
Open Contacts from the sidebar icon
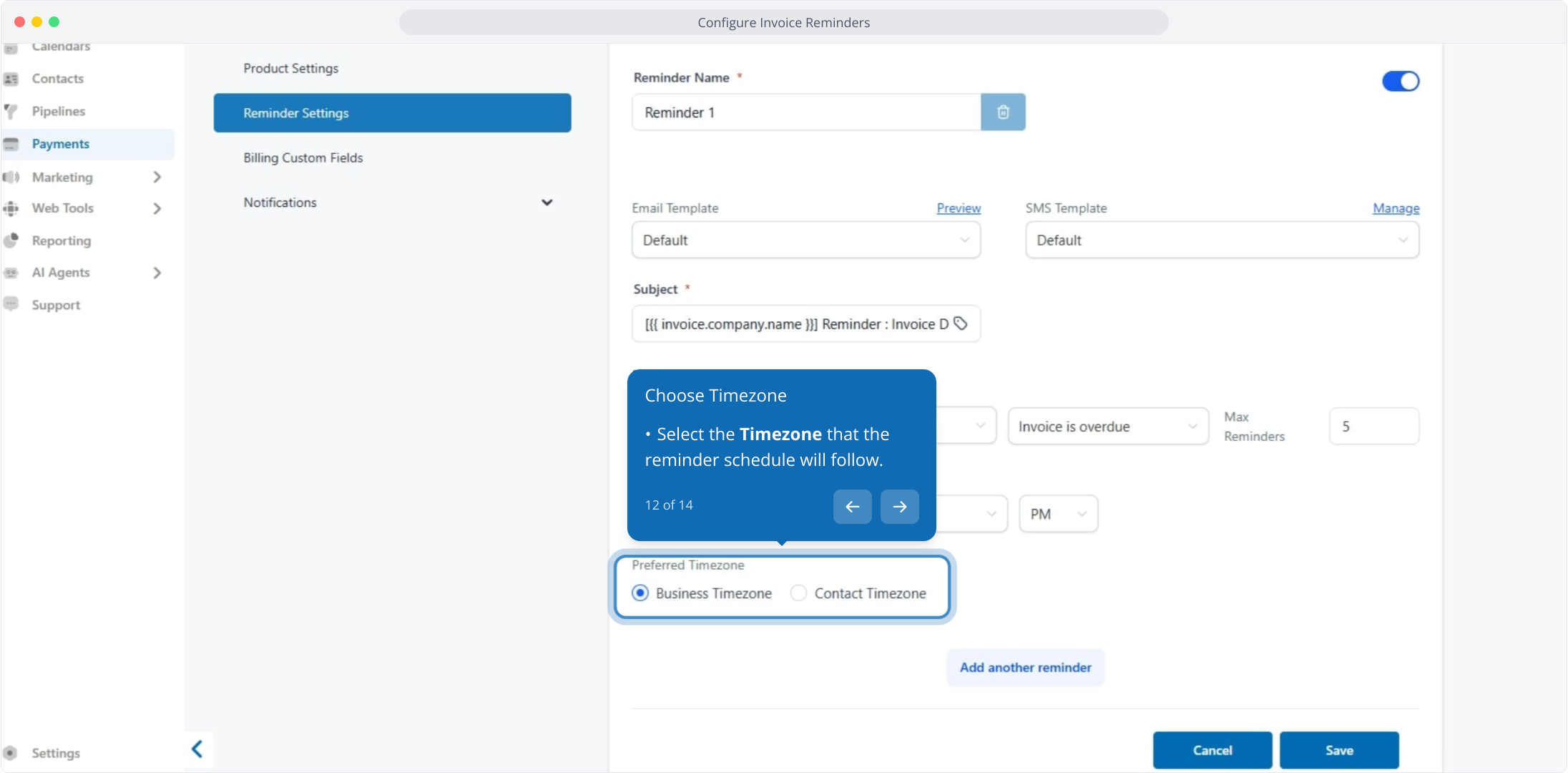pos(11,79)
